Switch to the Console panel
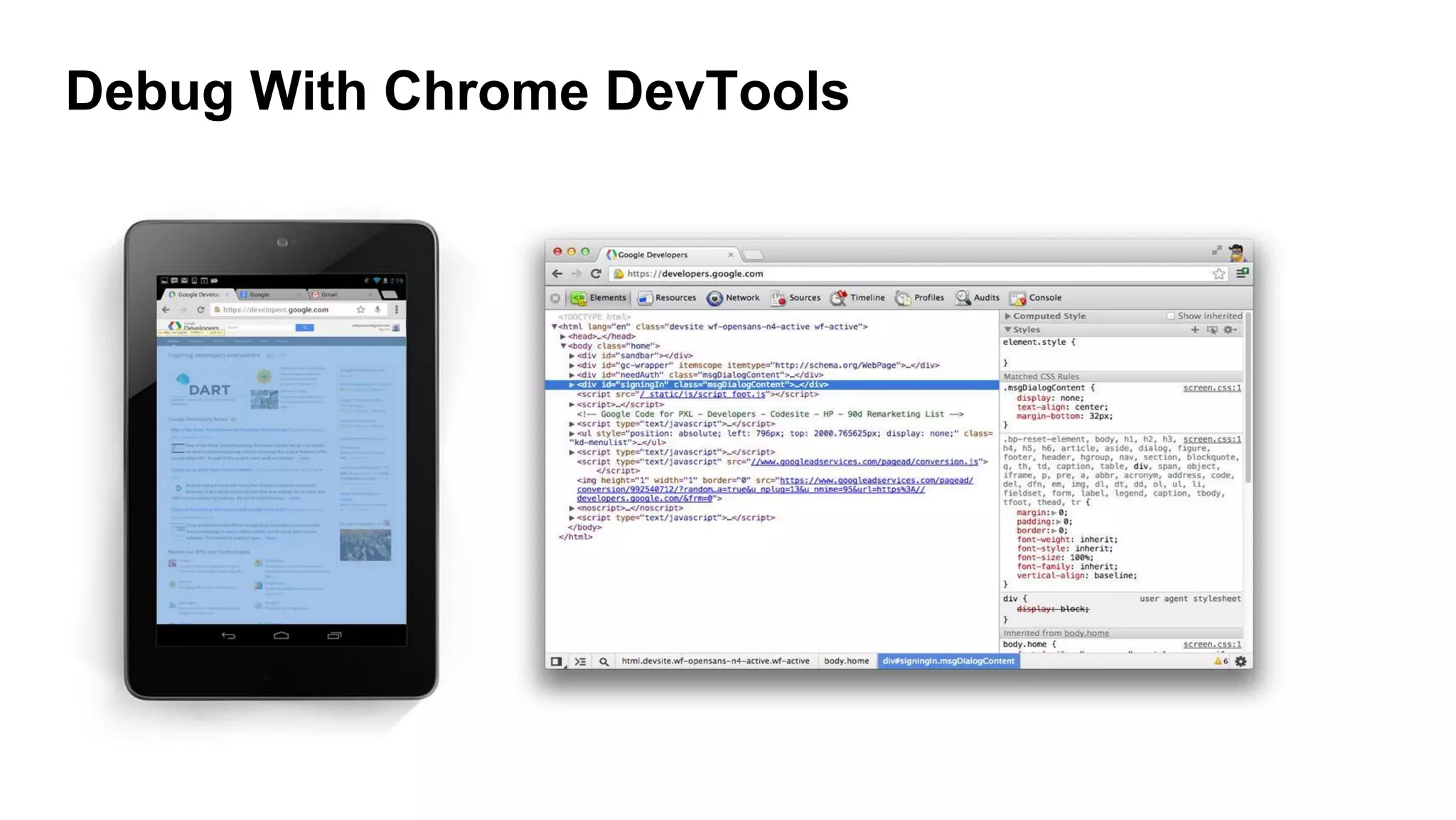 coord(1036,298)
